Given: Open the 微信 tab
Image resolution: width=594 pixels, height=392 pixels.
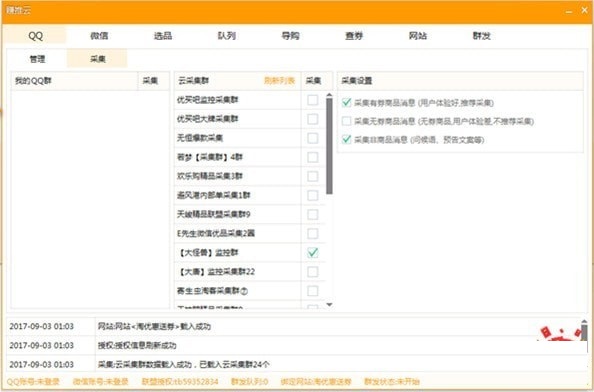Looking at the screenshot, I should (x=99, y=36).
